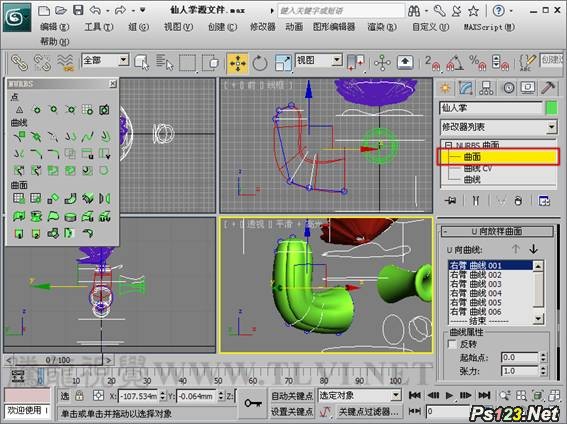This screenshot has height=424, width=567.
Task: Open the Utilities hammer panel tab
Action: [x=548, y=88]
